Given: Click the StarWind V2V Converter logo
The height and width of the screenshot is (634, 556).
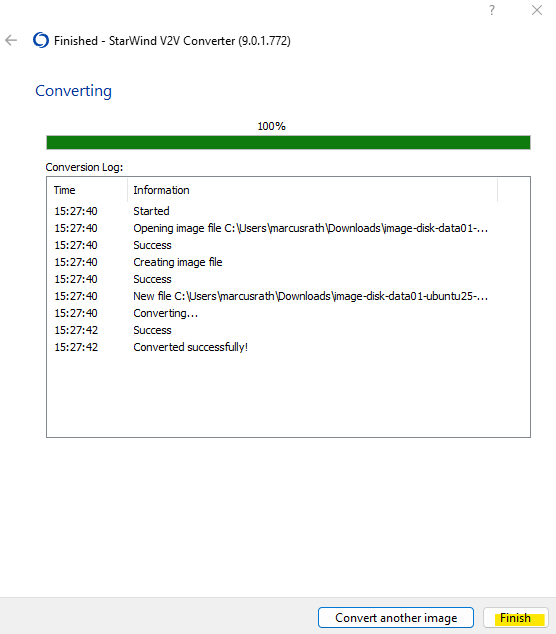Looking at the screenshot, I should (41, 40).
